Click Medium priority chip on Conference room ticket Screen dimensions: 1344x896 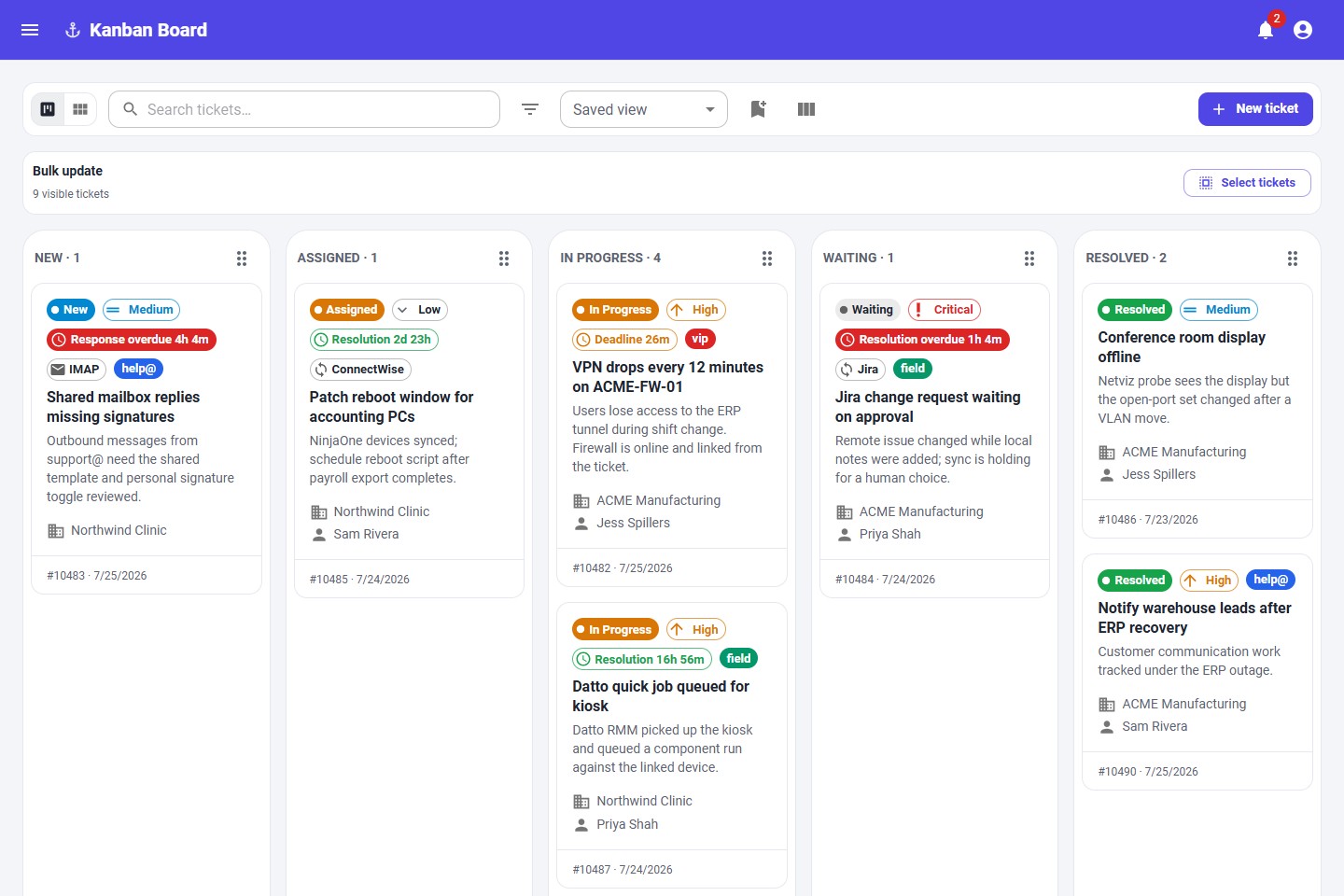coord(1219,310)
